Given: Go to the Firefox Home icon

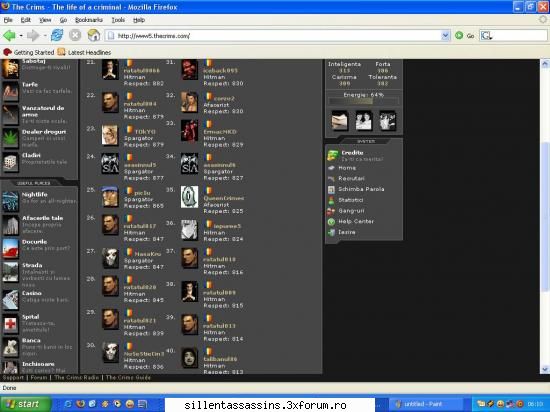Looking at the screenshot, I should click(94, 35).
